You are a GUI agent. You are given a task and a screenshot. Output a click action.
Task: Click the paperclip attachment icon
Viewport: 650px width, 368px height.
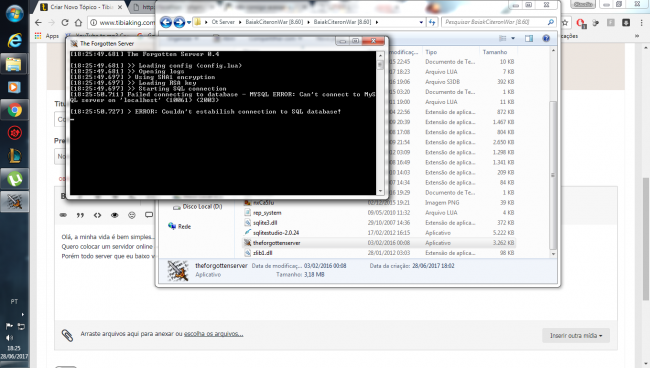coord(67,335)
